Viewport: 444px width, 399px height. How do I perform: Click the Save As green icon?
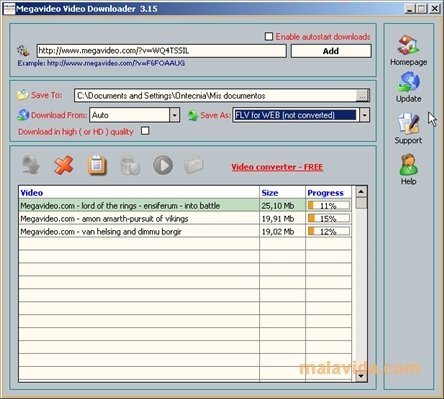click(193, 115)
